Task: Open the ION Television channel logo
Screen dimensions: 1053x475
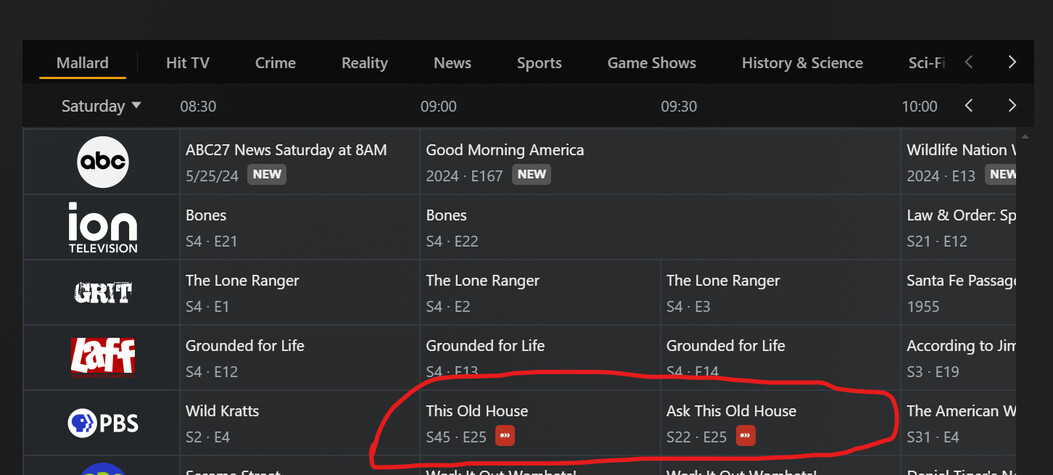Action: 102,227
